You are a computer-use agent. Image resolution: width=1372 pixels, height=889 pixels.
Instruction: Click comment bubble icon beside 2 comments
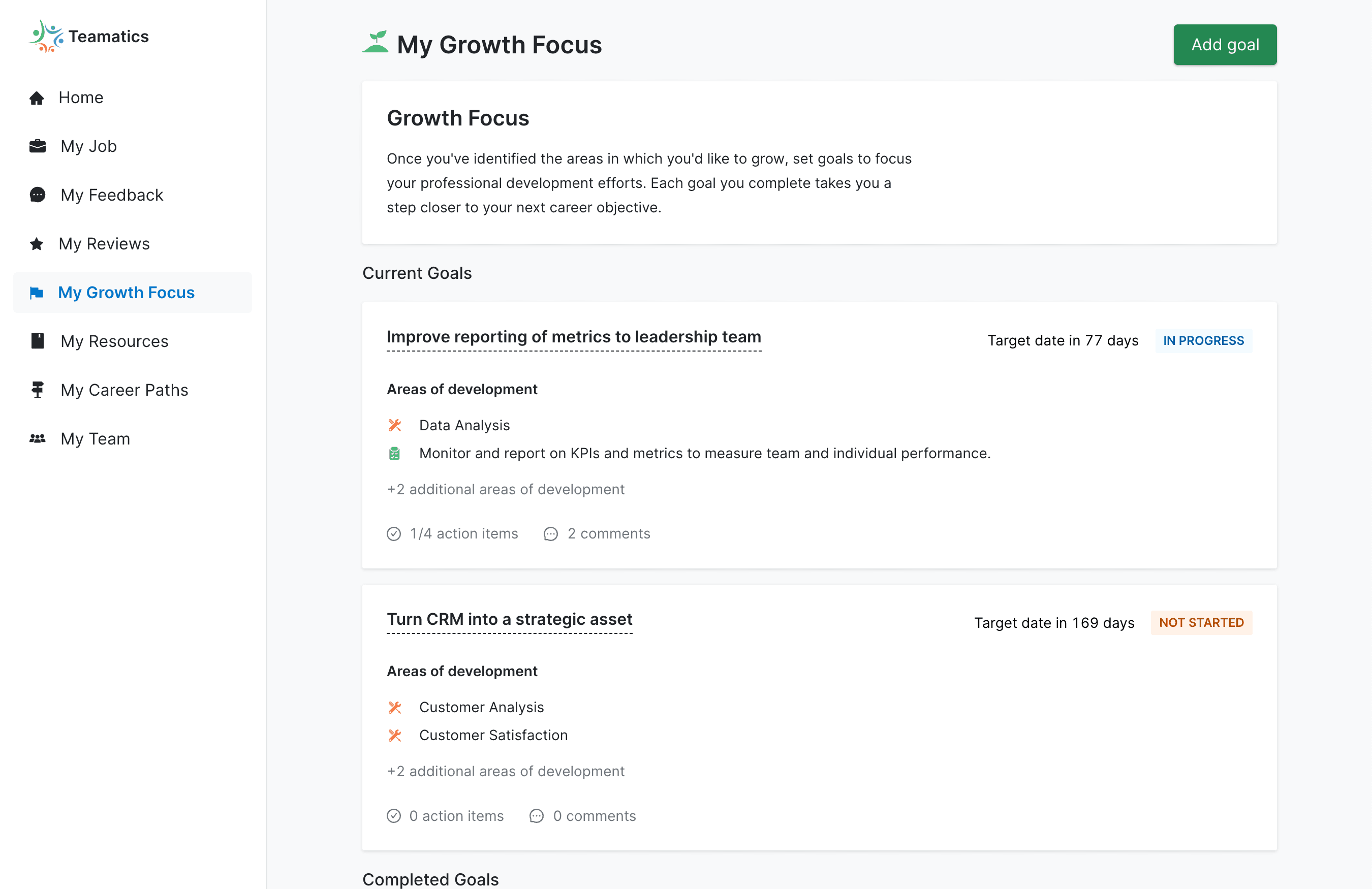[x=550, y=534]
